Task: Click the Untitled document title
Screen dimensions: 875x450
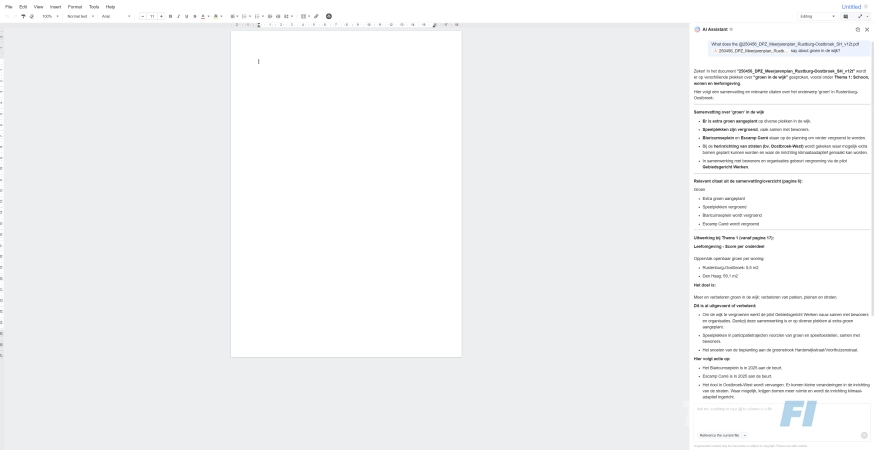Action: pyautogui.click(x=850, y=6)
